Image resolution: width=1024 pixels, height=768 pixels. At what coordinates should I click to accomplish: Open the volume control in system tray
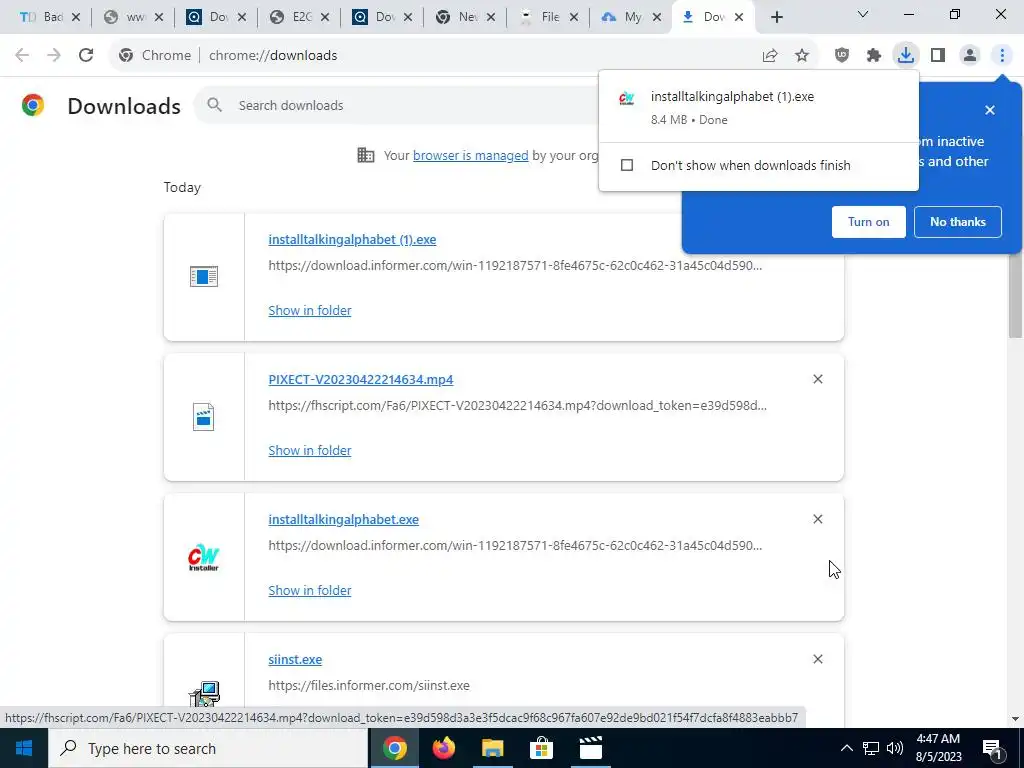pyautogui.click(x=895, y=748)
